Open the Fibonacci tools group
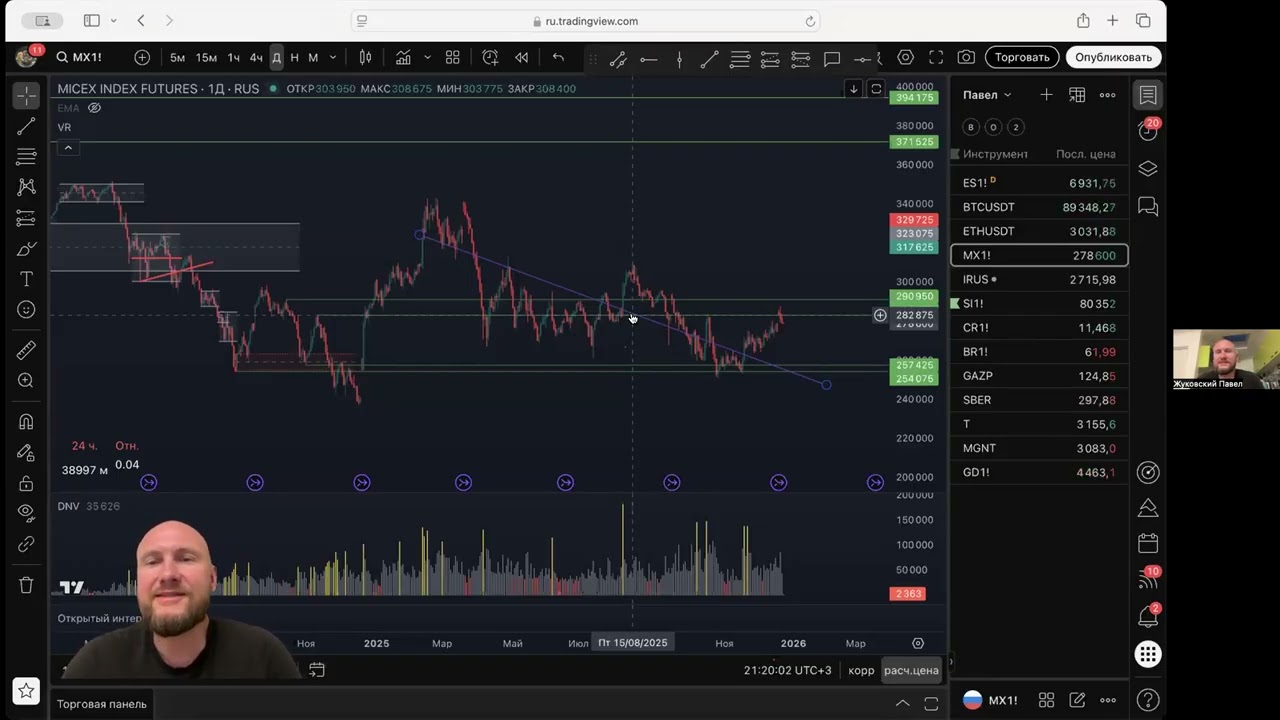Screen dimensions: 1280x720 pos(26,157)
